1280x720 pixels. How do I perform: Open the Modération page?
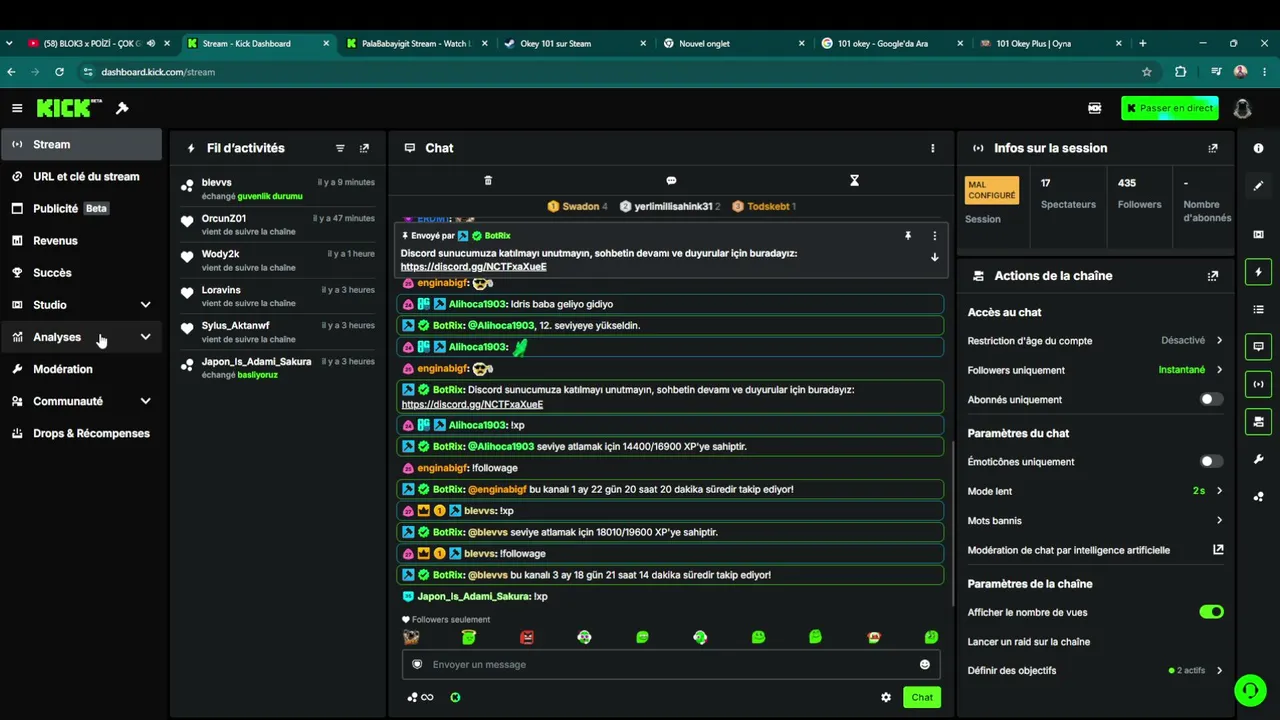81,369
